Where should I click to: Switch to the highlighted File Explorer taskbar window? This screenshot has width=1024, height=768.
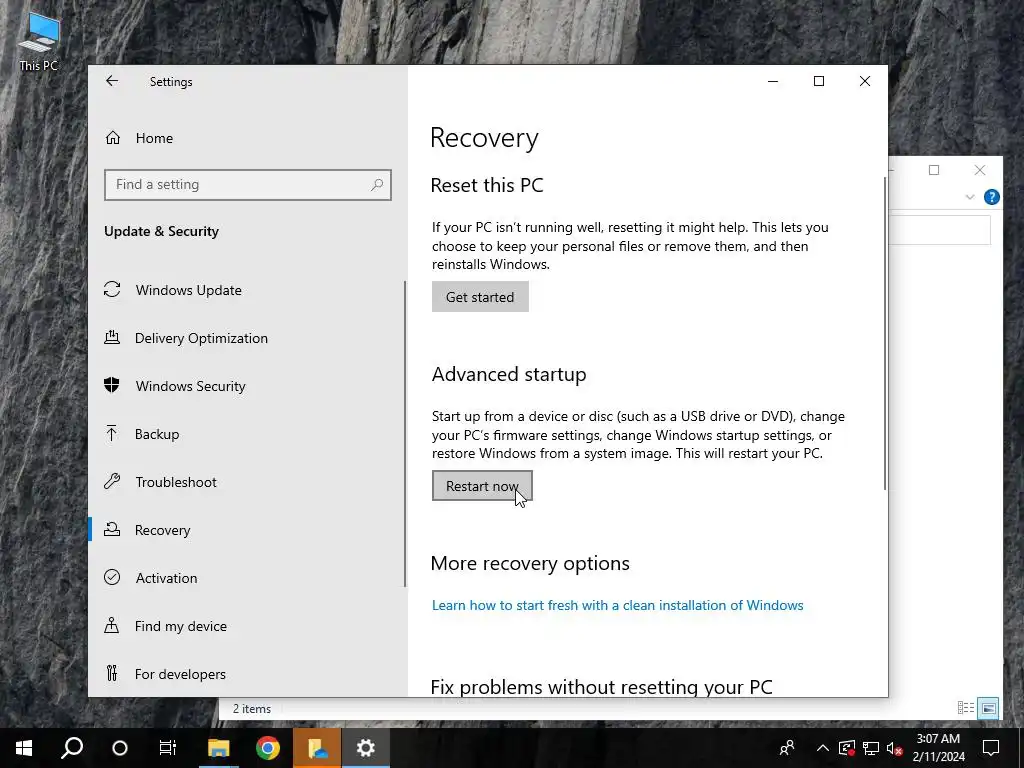point(317,748)
